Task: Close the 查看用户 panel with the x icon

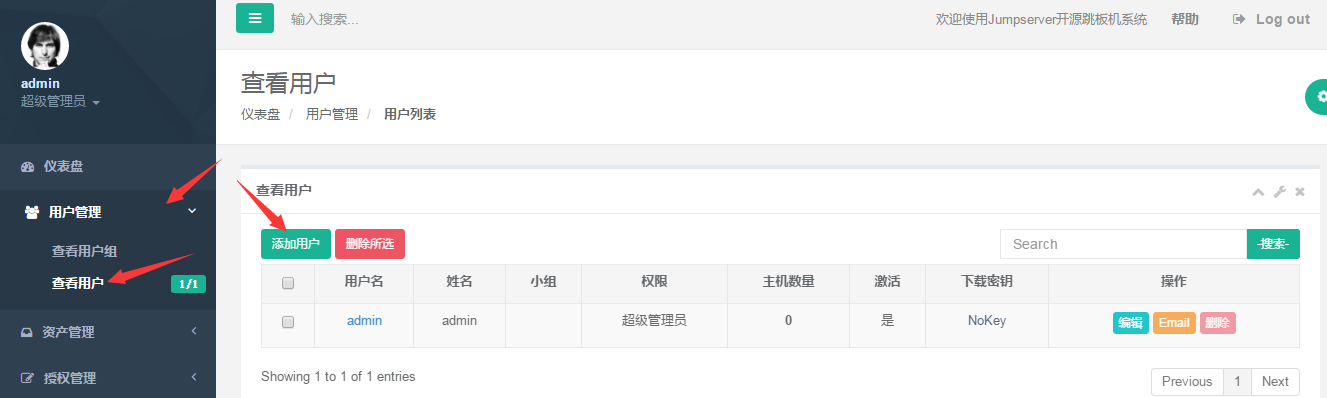Action: click(x=1300, y=192)
